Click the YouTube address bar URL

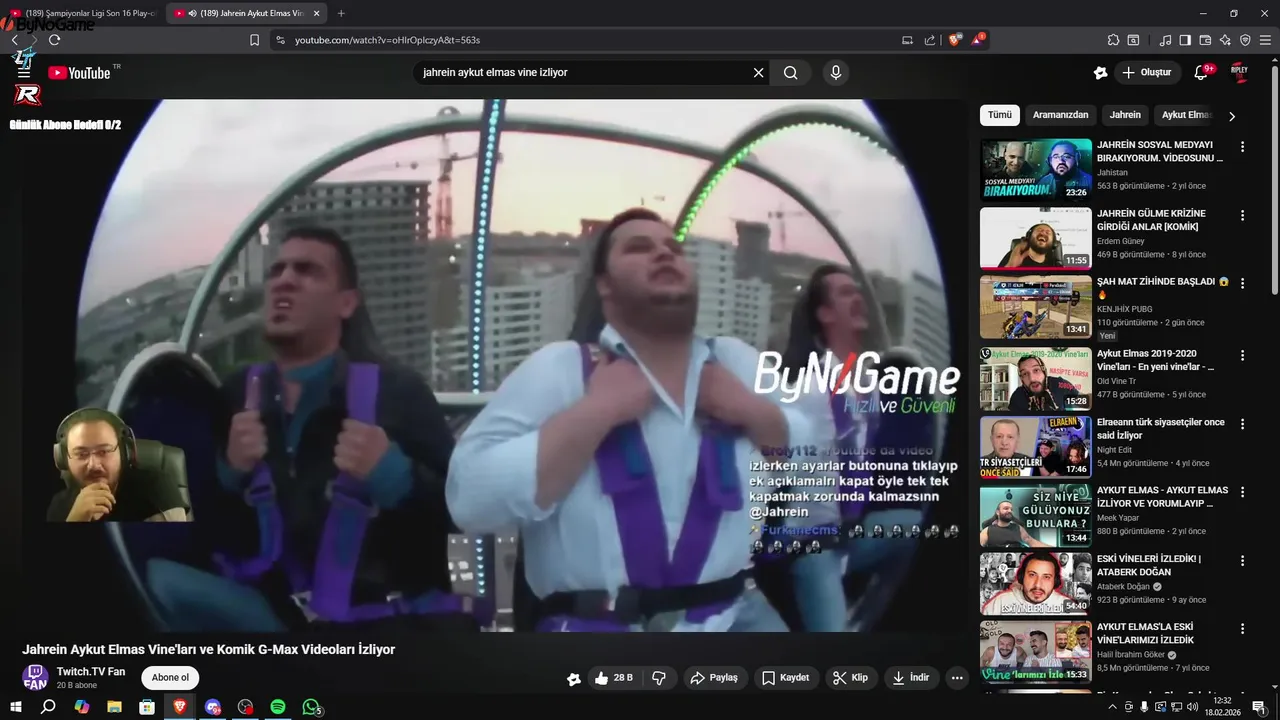pyautogui.click(x=387, y=40)
